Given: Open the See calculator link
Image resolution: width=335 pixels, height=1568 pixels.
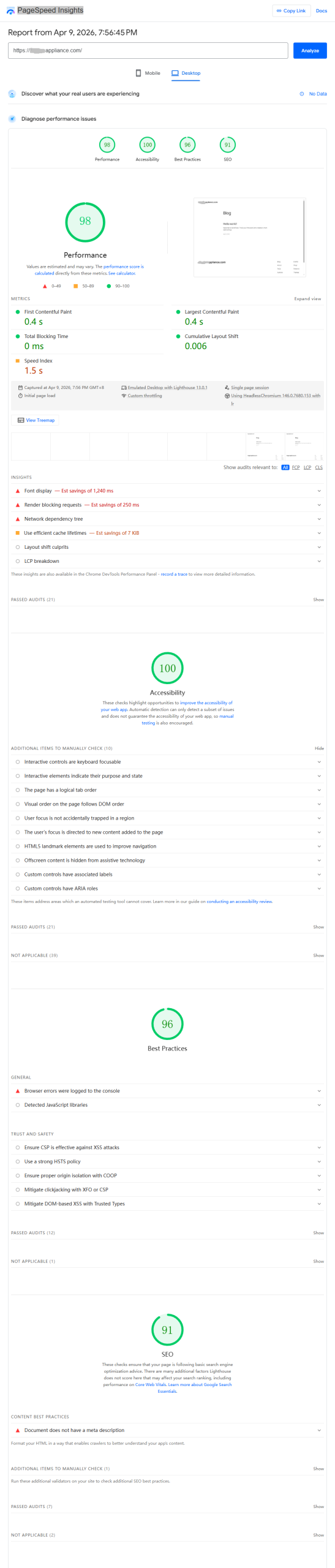Looking at the screenshot, I should 122,273.
